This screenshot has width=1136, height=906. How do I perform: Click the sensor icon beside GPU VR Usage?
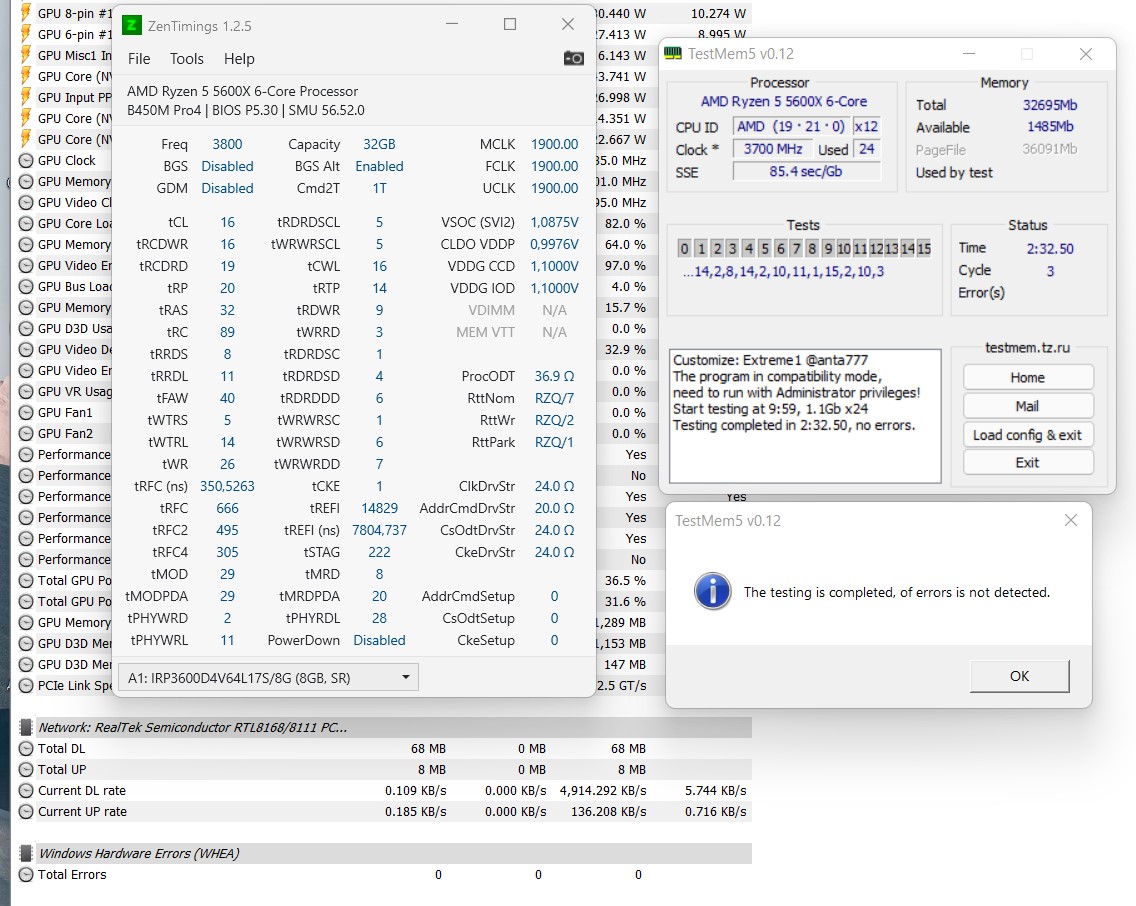click(x=26, y=391)
